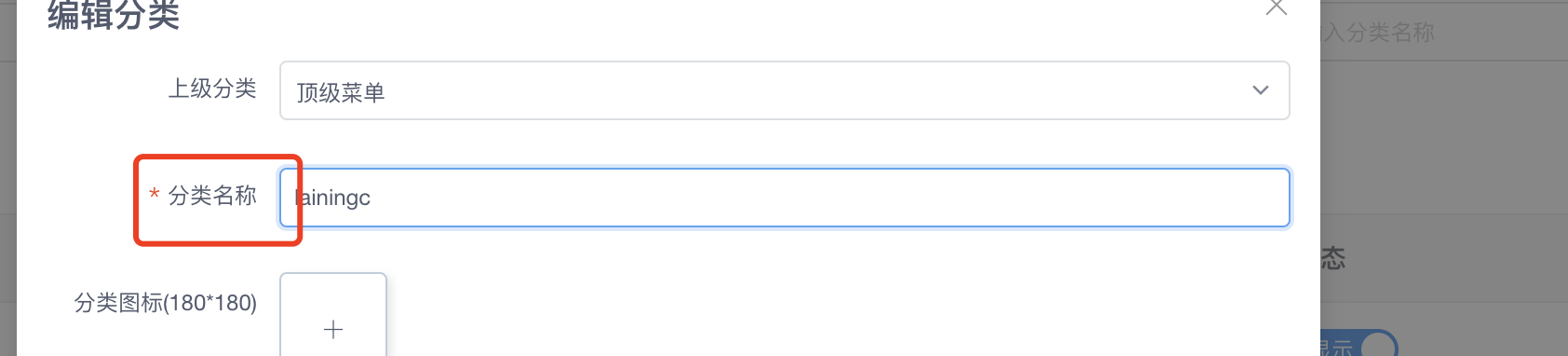
Task: Click the chevron arrow in 上级分类 field
Action: (x=1261, y=90)
